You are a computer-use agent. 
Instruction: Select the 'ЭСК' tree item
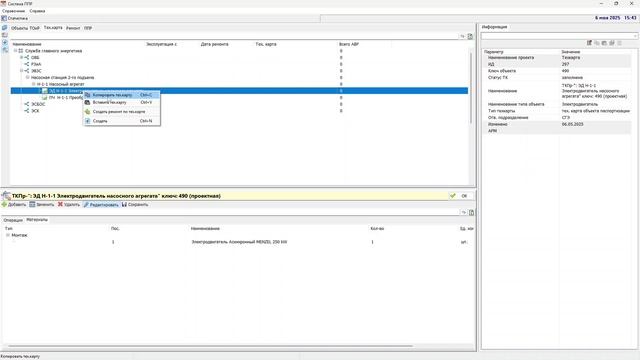click(35, 111)
